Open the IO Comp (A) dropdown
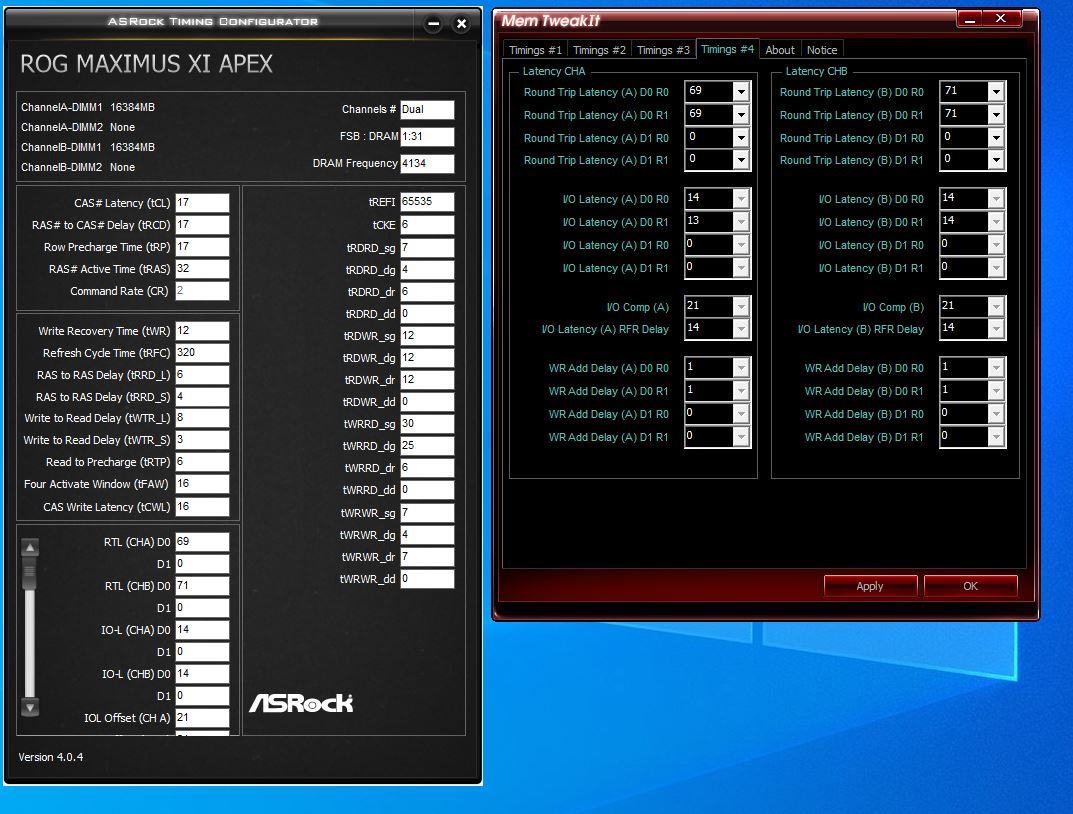This screenshot has height=814, width=1073. tap(741, 307)
